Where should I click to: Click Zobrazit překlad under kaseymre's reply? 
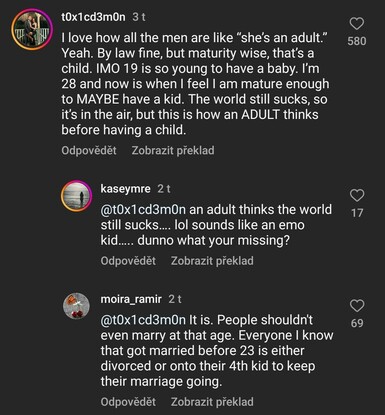coord(212,261)
